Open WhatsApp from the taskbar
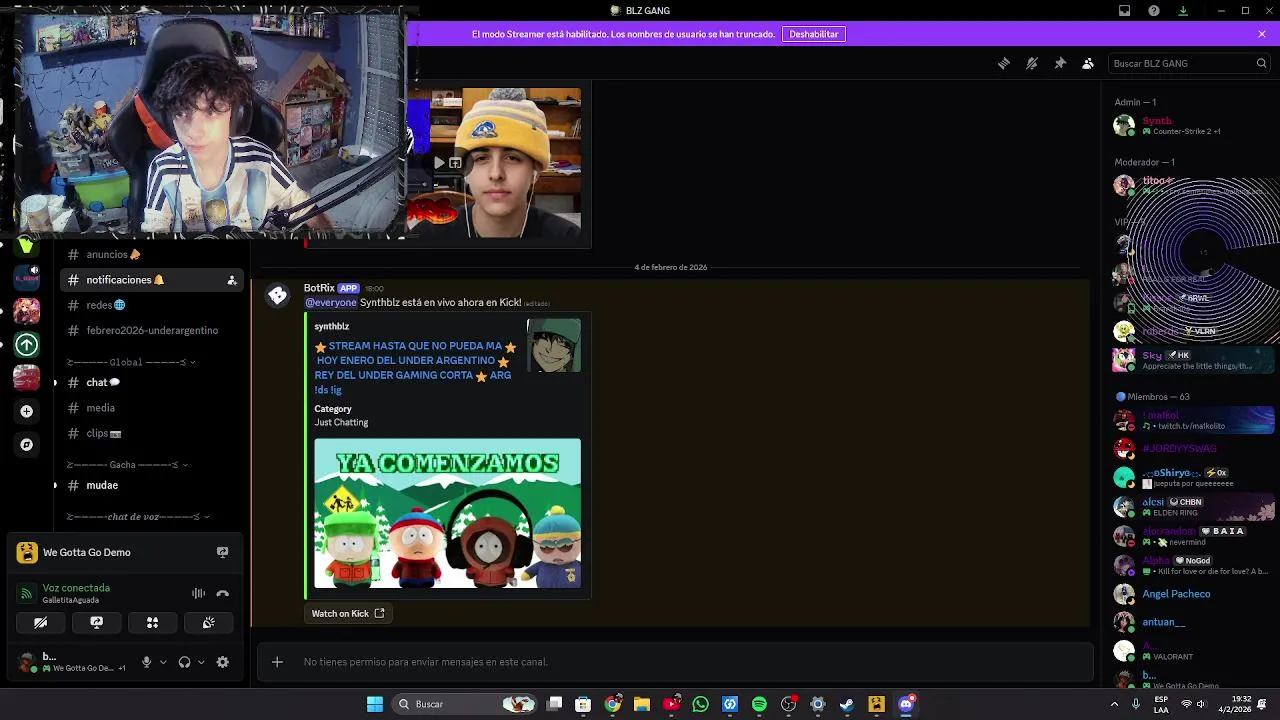This screenshot has height=720, width=1280. coord(700,704)
